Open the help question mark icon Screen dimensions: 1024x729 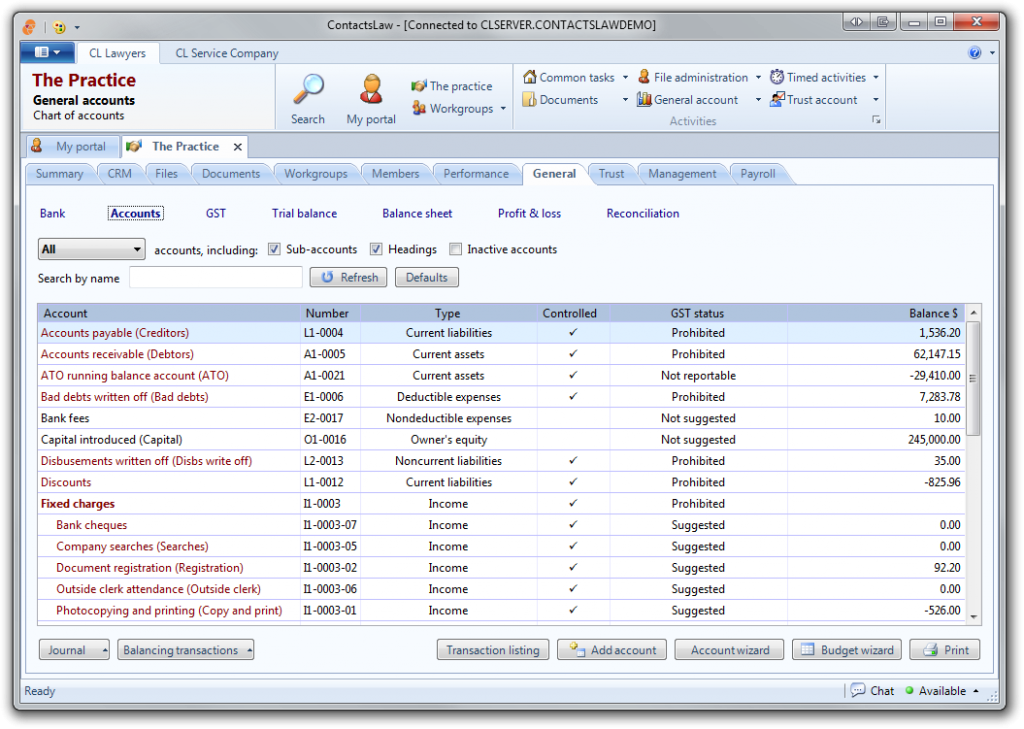pyautogui.click(x=975, y=53)
